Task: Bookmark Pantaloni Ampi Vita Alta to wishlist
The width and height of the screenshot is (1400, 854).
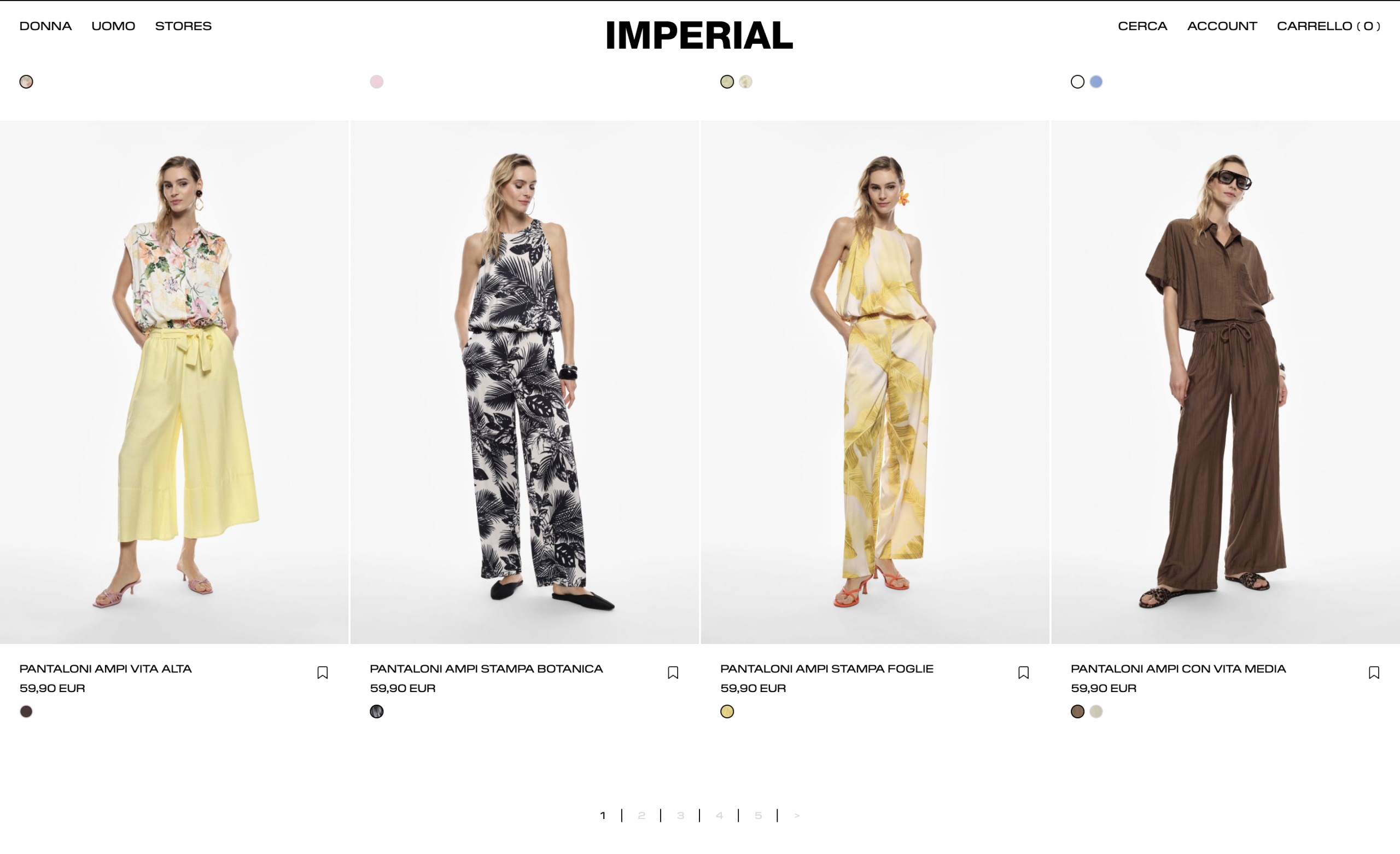Action: pyautogui.click(x=323, y=672)
